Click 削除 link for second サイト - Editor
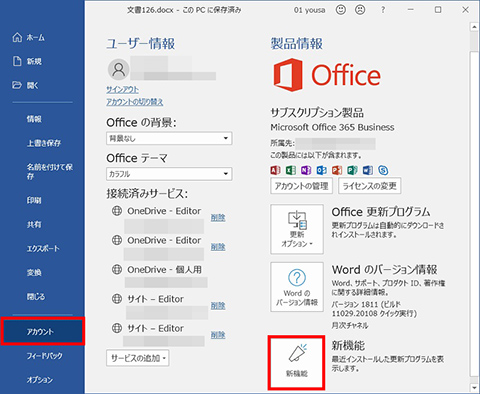The image size is (480, 394). 218,335
